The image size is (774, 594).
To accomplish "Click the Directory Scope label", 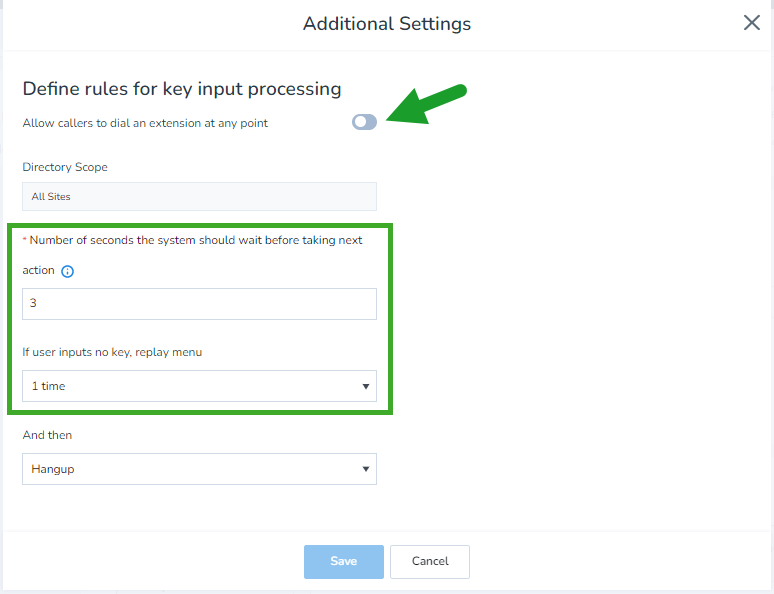I will coord(65,167).
